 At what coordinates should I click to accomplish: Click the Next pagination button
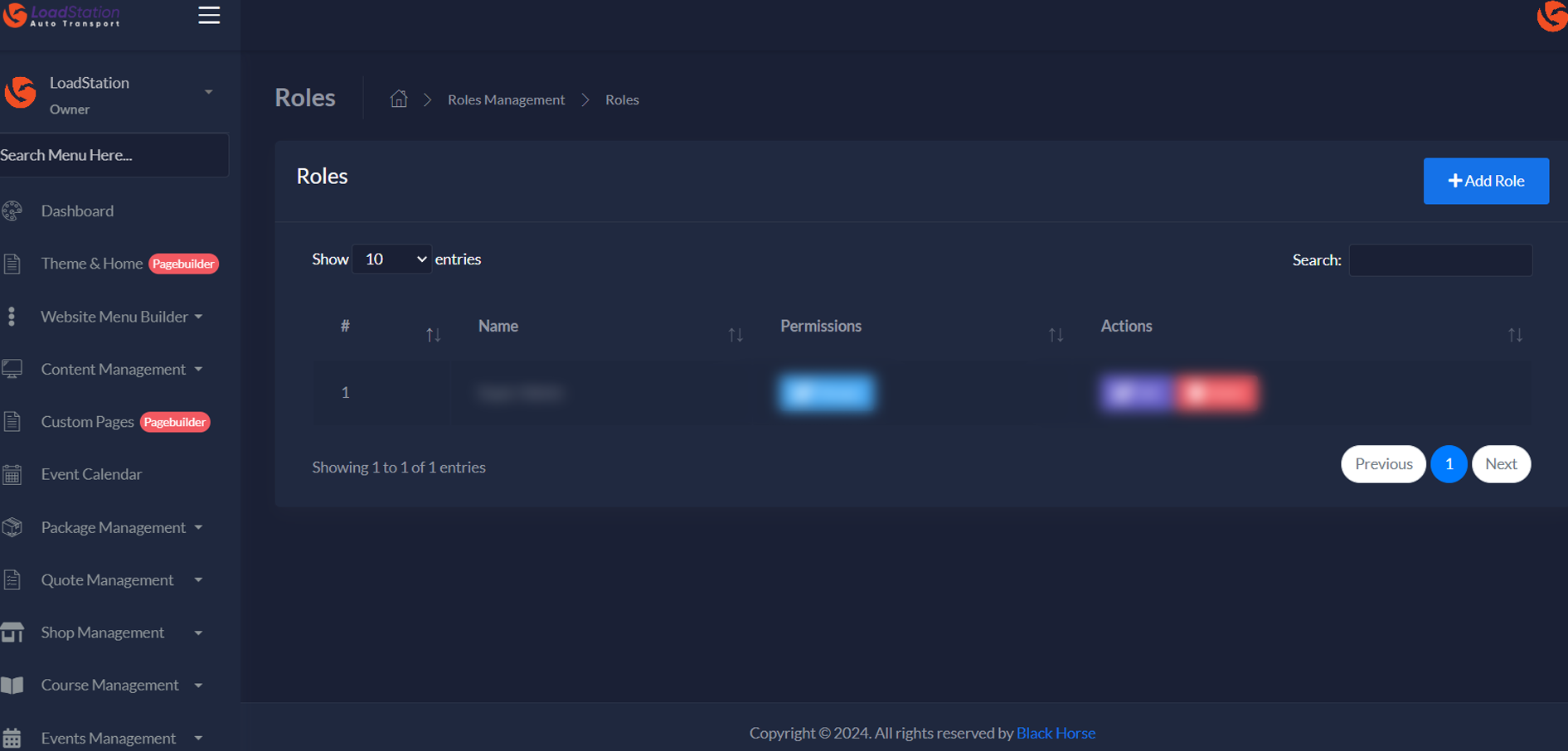(x=1500, y=464)
